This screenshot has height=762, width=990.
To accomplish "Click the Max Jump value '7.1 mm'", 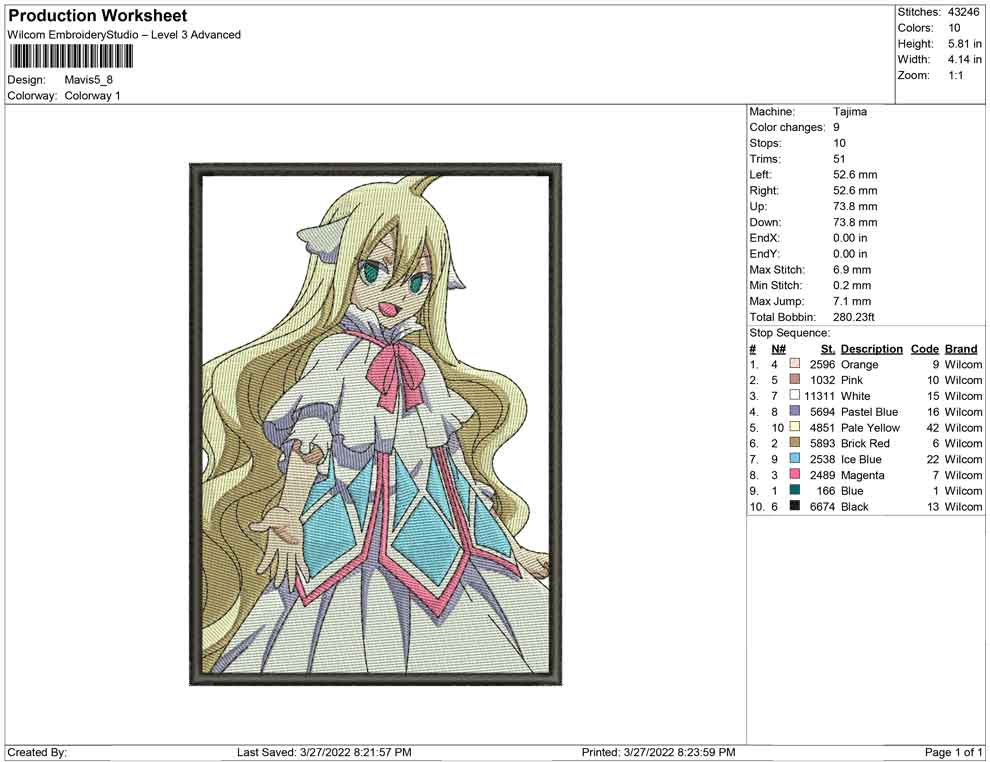I will [852, 301].
